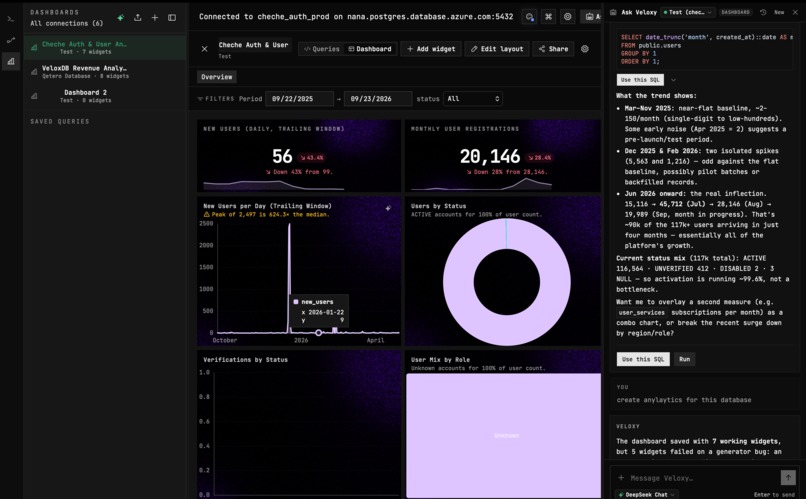The width and height of the screenshot is (806, 499).
Task: Switch to the Dashboard view
Action: (370, 49)
